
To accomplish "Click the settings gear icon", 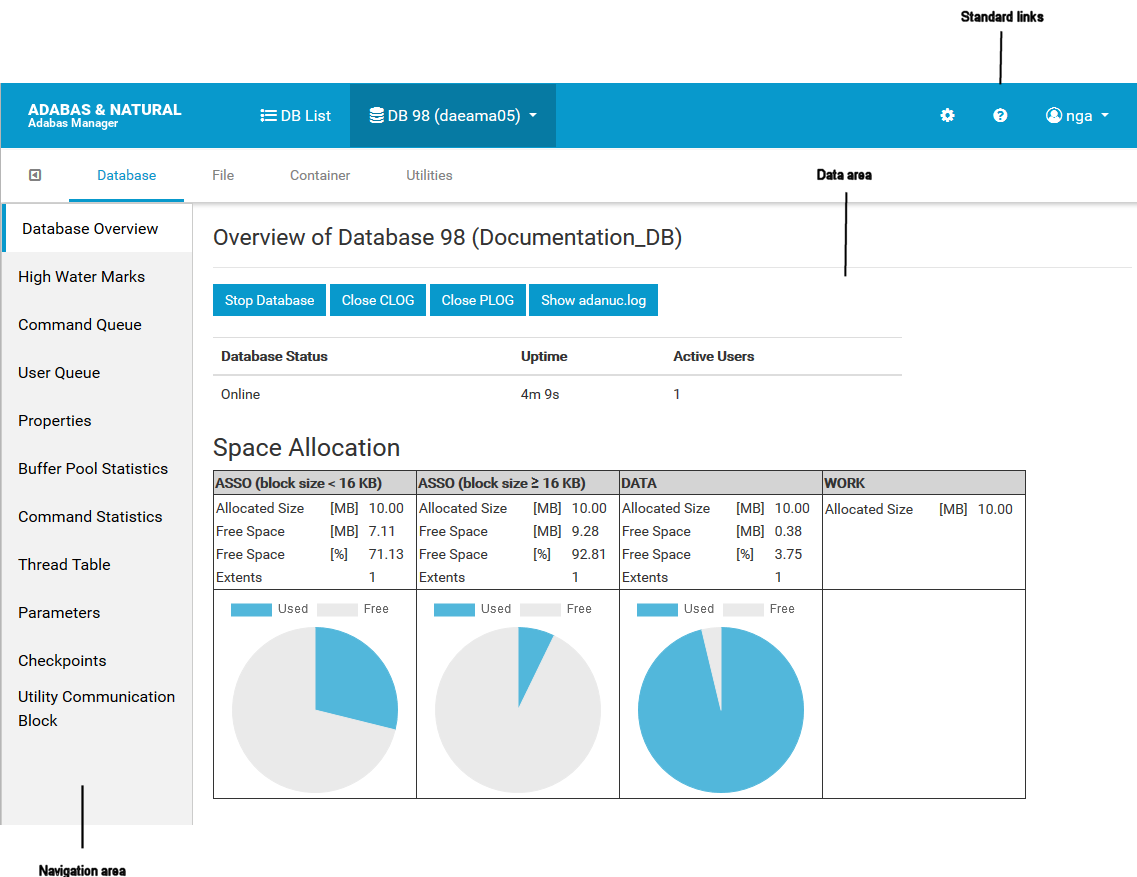I will [947, 116].
